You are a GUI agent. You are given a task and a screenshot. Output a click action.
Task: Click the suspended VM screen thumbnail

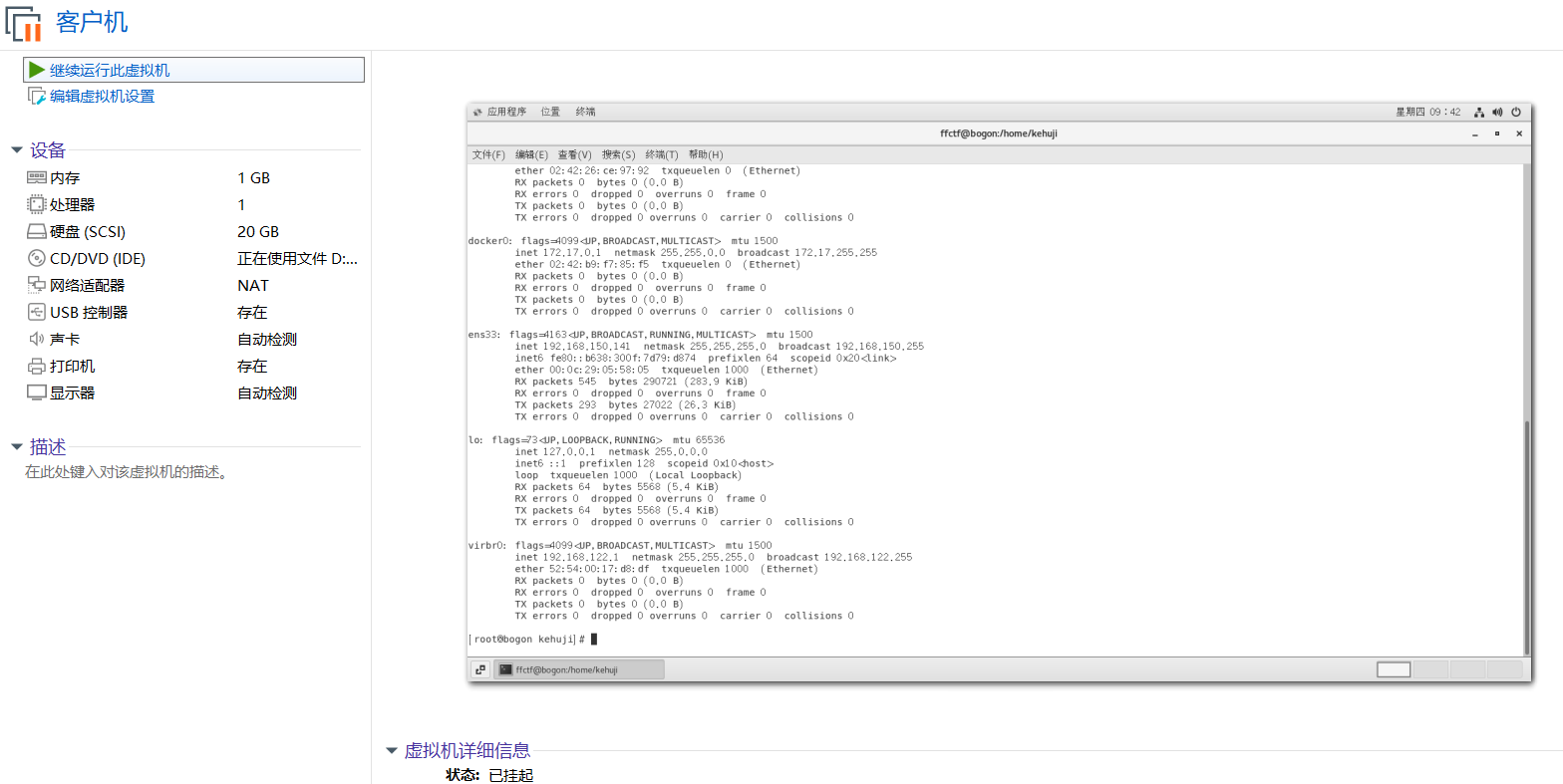pos(999,392)
